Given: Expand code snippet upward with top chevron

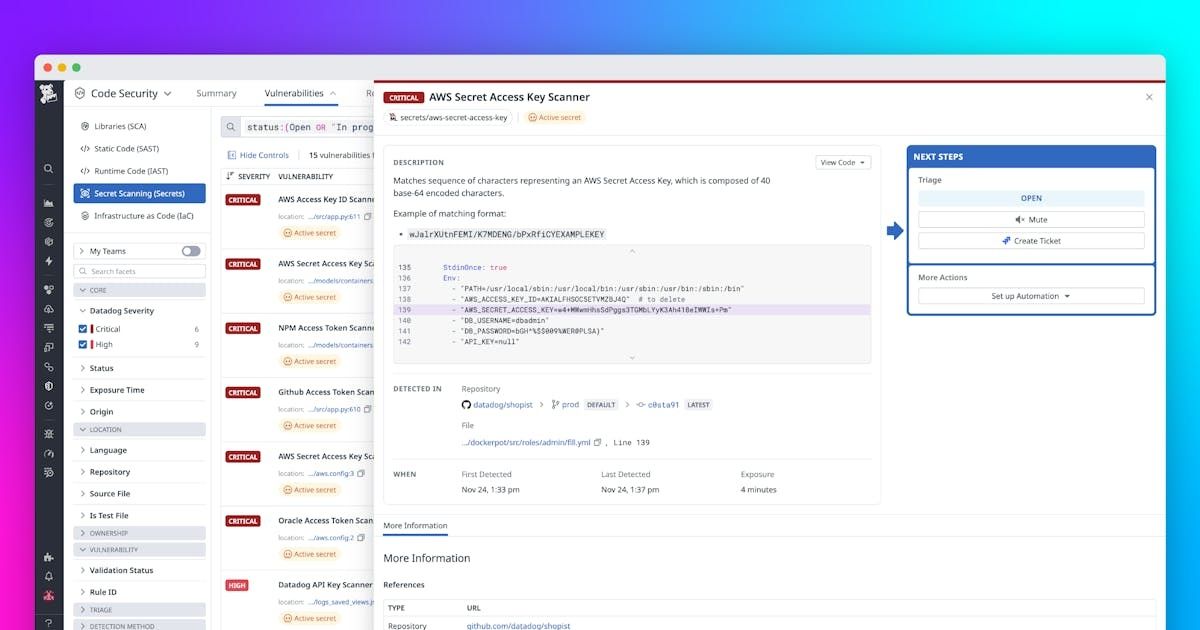Looking at the screenshot, I should pos(631,251).
